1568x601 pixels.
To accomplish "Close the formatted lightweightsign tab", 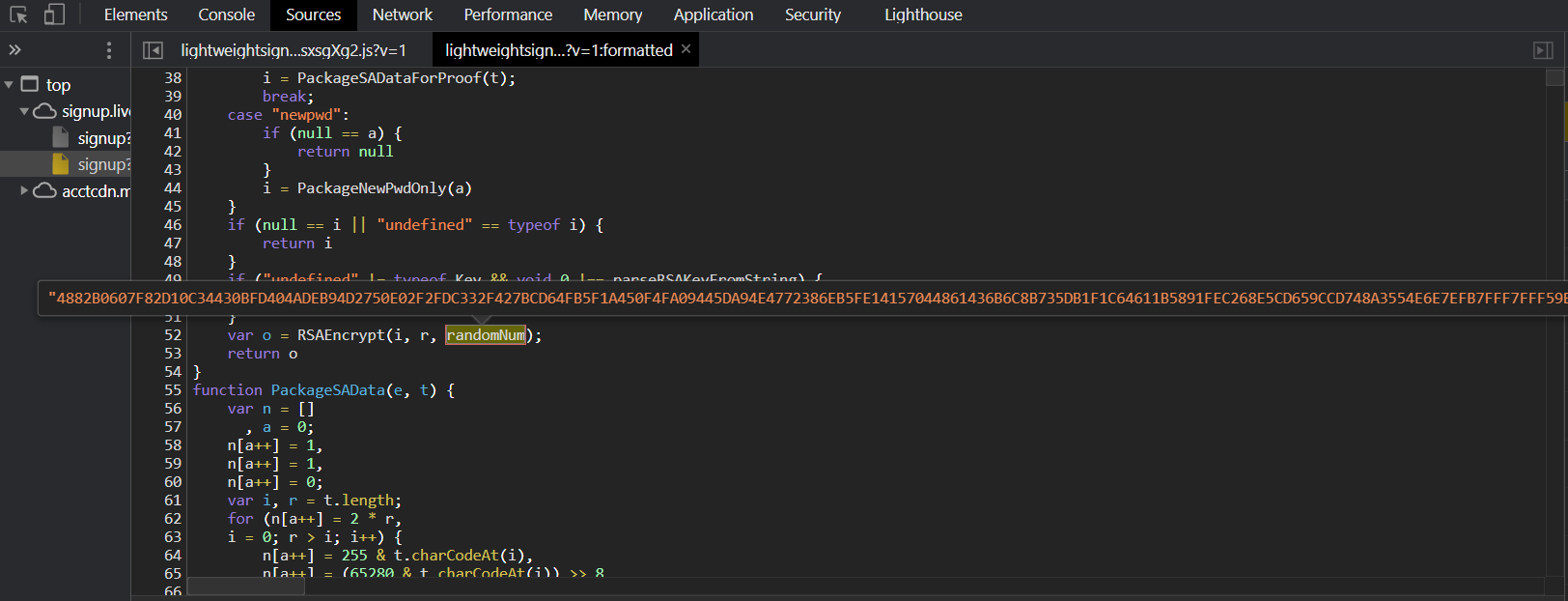I will tap(686, 49).
